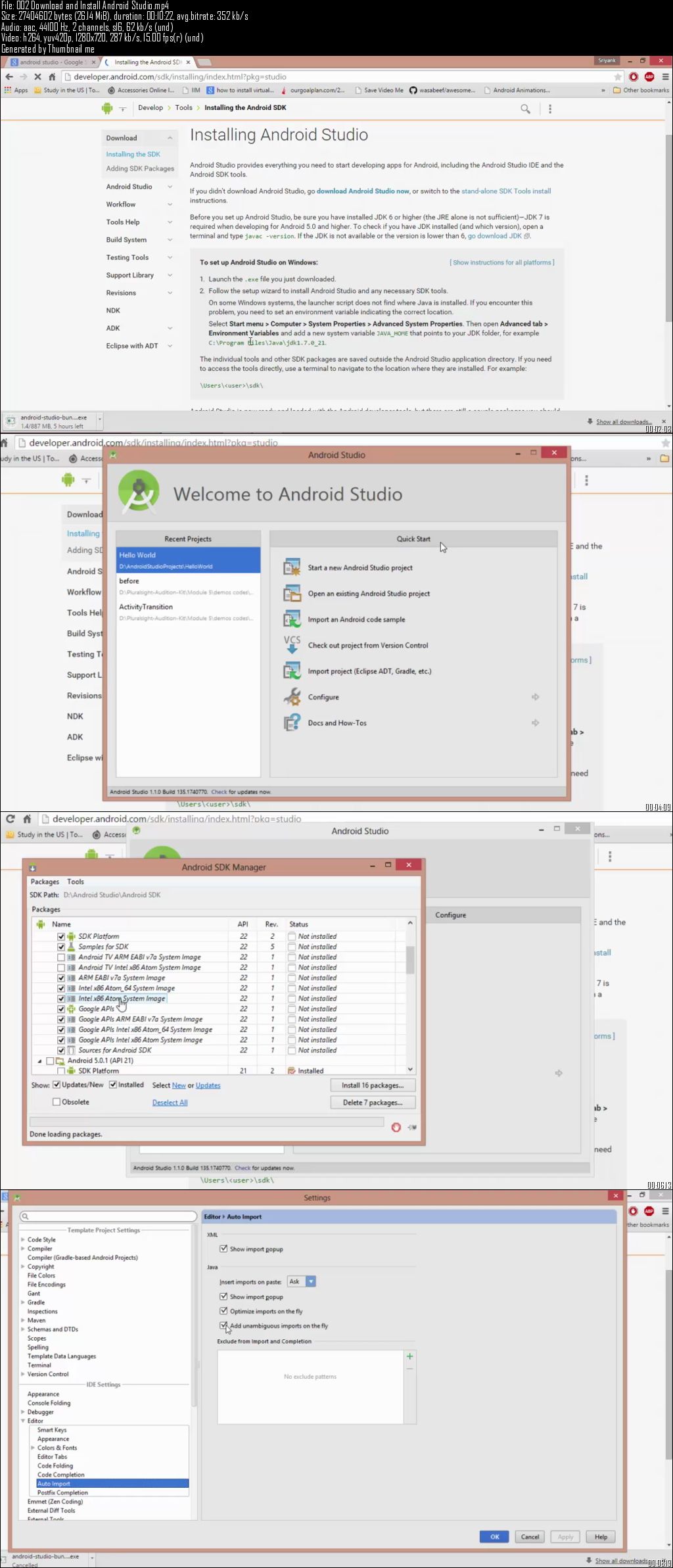
Task: Toggle XML 'Show import popup' checkbox
Action: [223, 1248]
